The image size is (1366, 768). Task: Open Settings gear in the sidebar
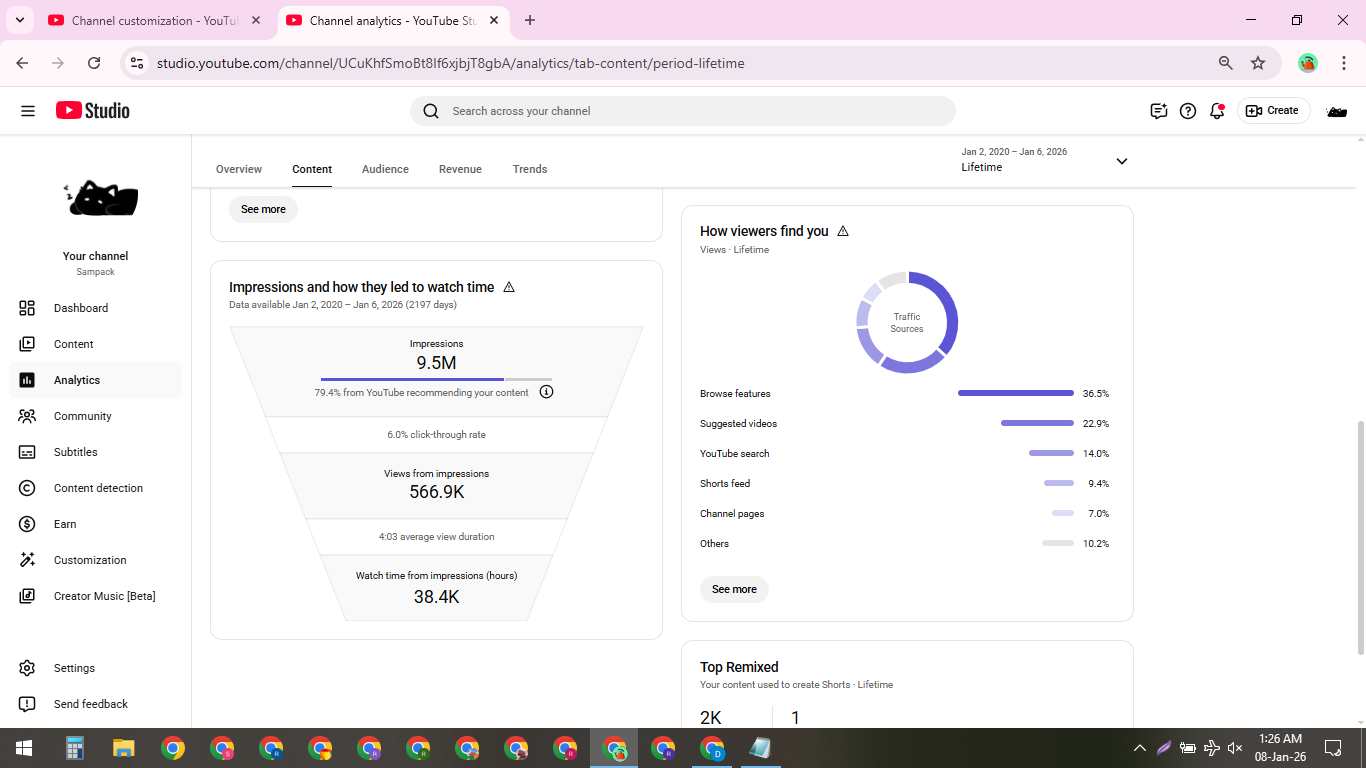27,668
